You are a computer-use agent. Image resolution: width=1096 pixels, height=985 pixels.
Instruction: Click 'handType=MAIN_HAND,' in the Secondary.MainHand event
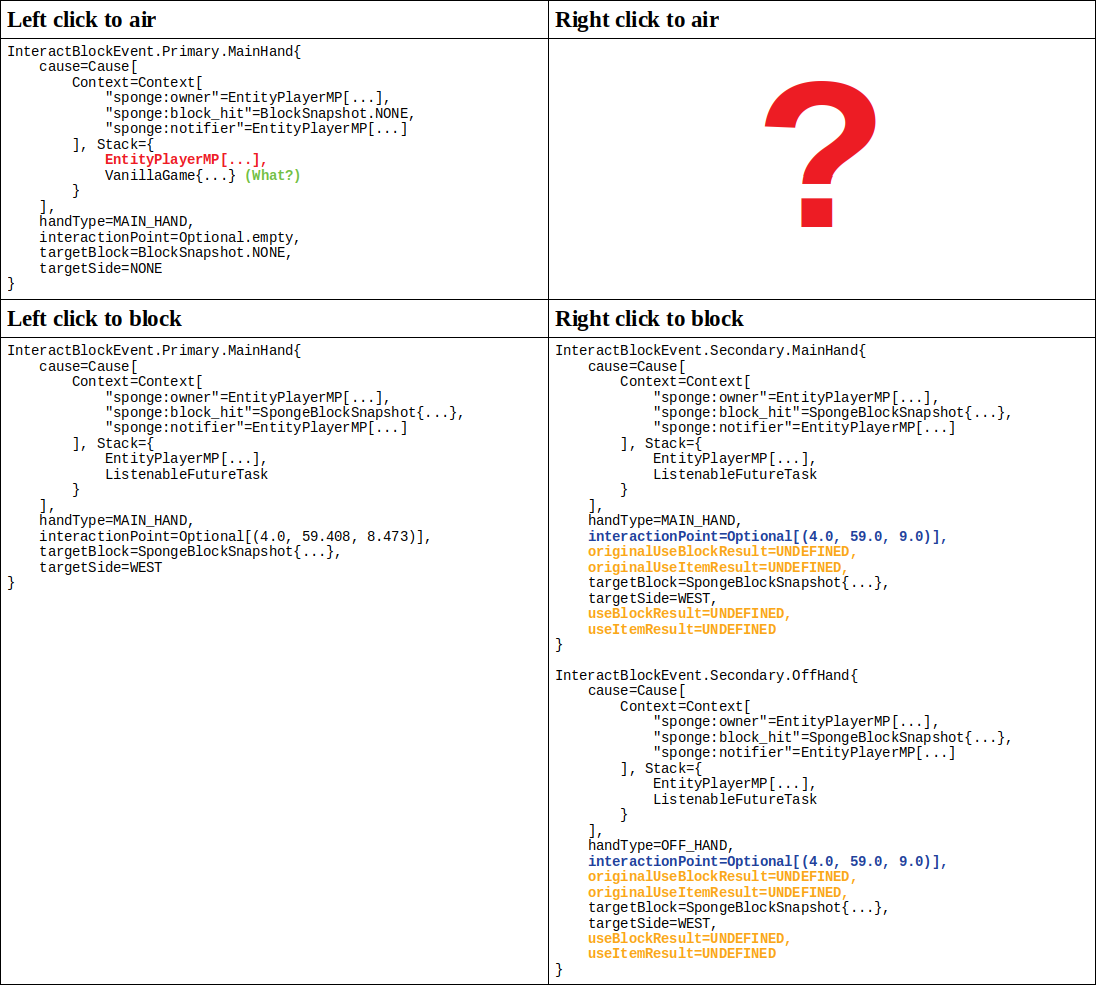click(x=665, y=521)
